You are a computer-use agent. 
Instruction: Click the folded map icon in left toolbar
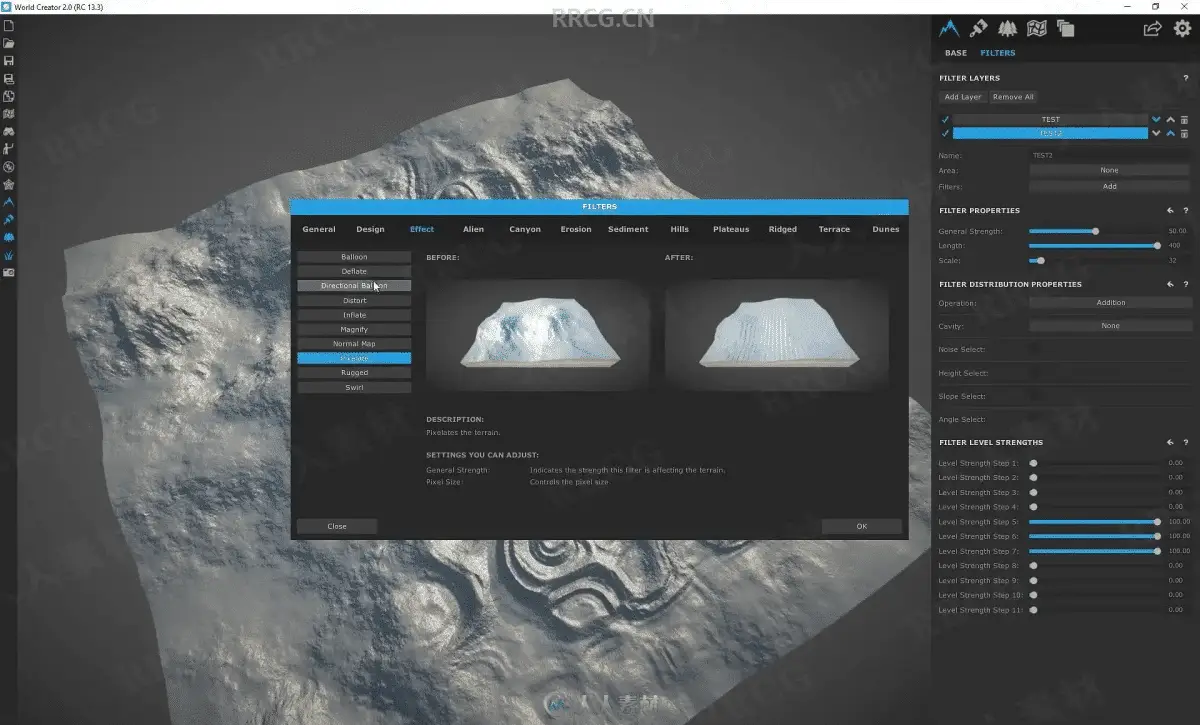pos(9,114)
